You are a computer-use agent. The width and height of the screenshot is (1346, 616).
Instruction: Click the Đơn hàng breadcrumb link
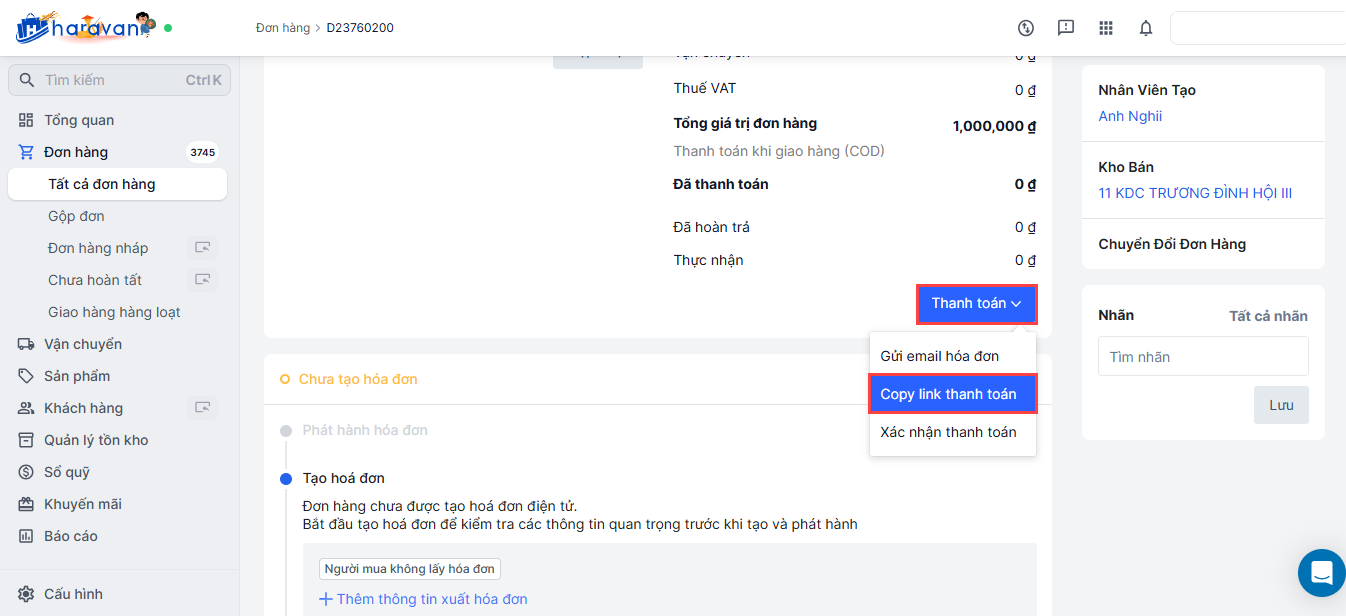283,28
